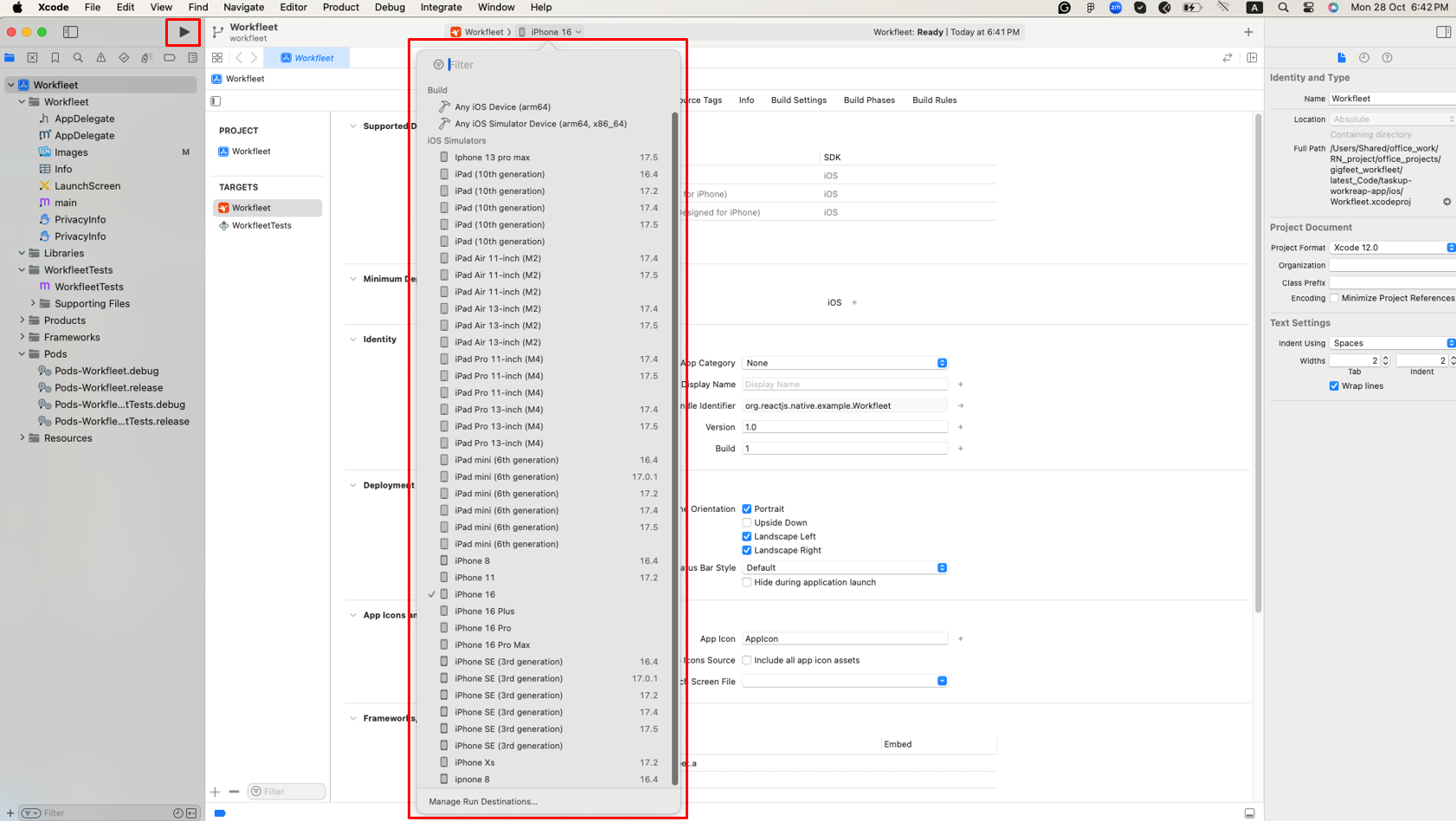Show the Issue navigator warning icon
Image resolution: width=1456 pixels, height=821 pixels.
[100, 58]
